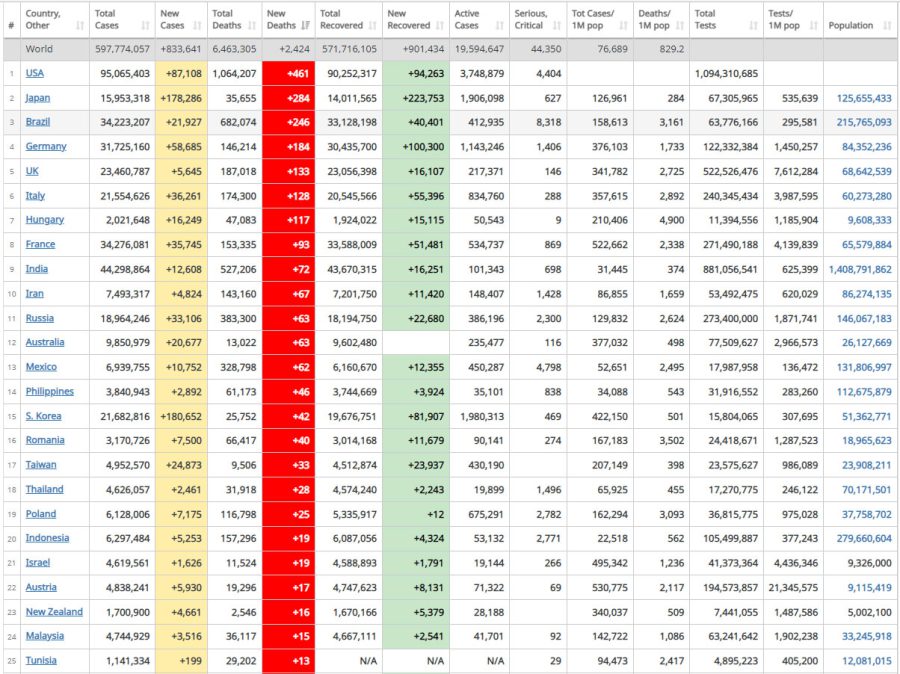Select Brazil serious critical value 8,318

[x=549, y=122]
